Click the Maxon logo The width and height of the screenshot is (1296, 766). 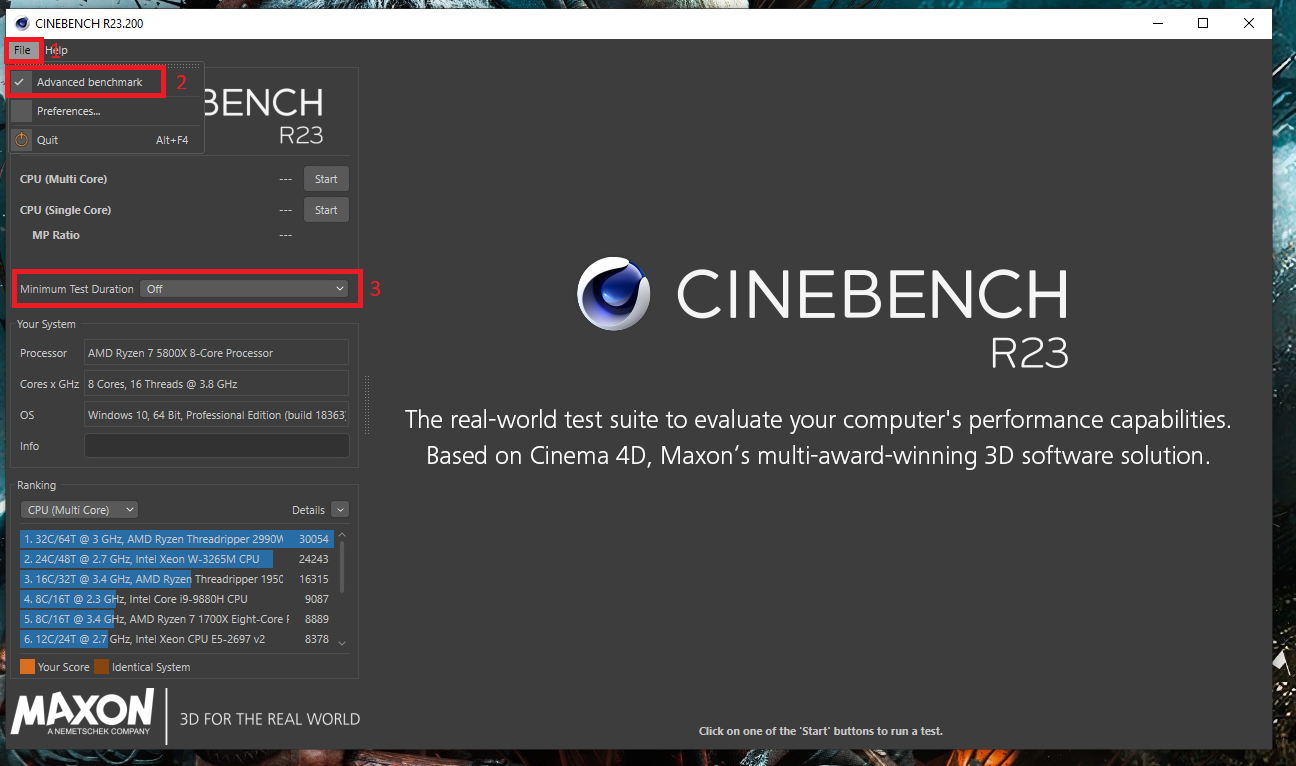pos(82,713)
